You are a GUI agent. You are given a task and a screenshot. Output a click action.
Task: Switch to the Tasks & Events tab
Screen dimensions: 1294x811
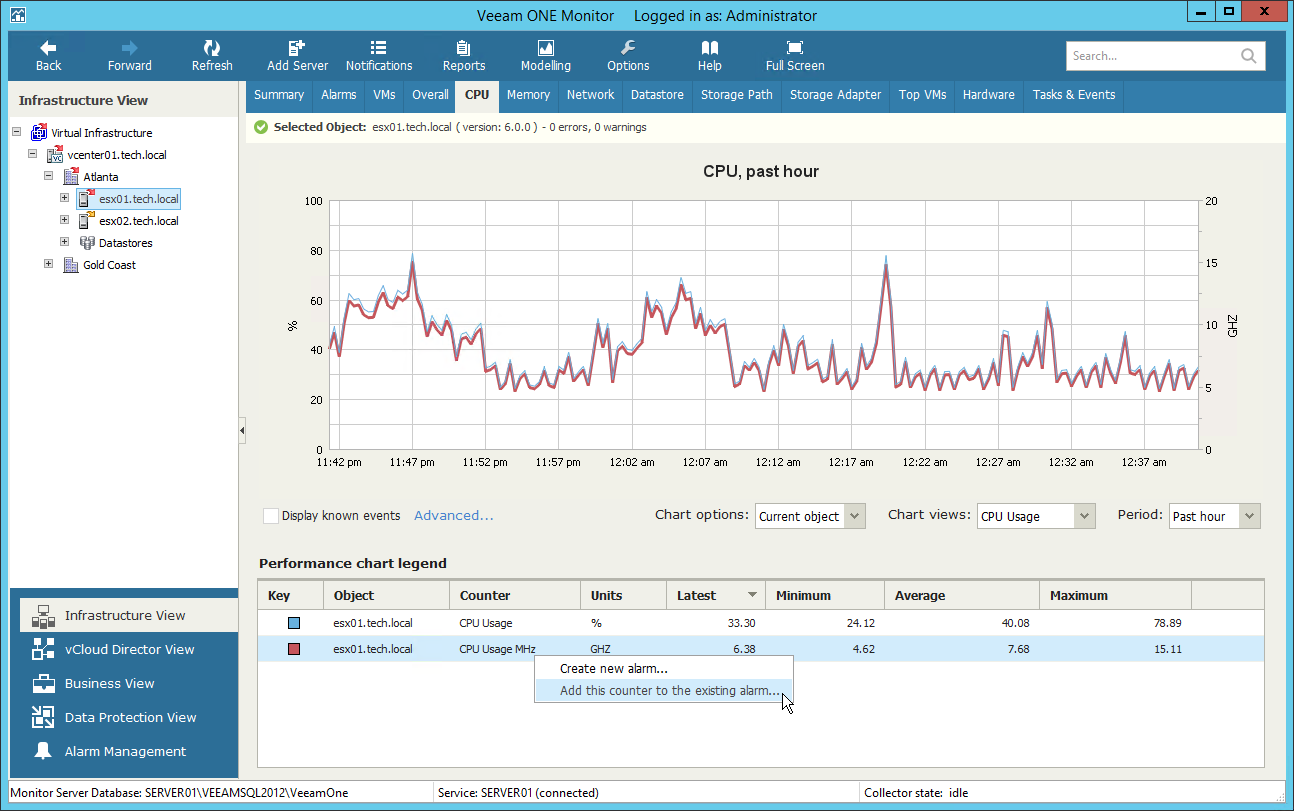[1074, 95]
